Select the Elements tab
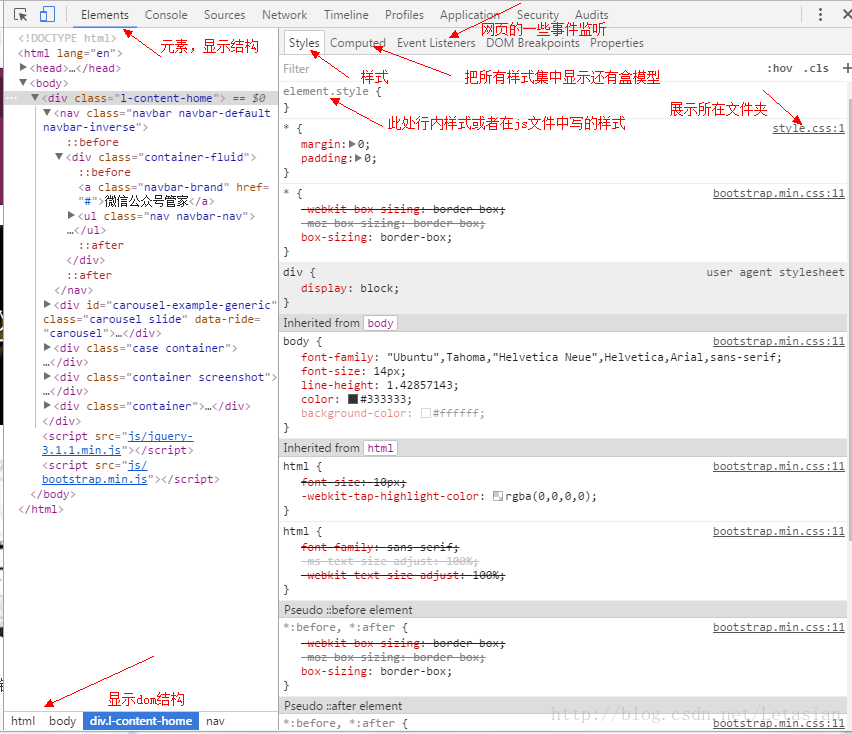 click(105, 15)
